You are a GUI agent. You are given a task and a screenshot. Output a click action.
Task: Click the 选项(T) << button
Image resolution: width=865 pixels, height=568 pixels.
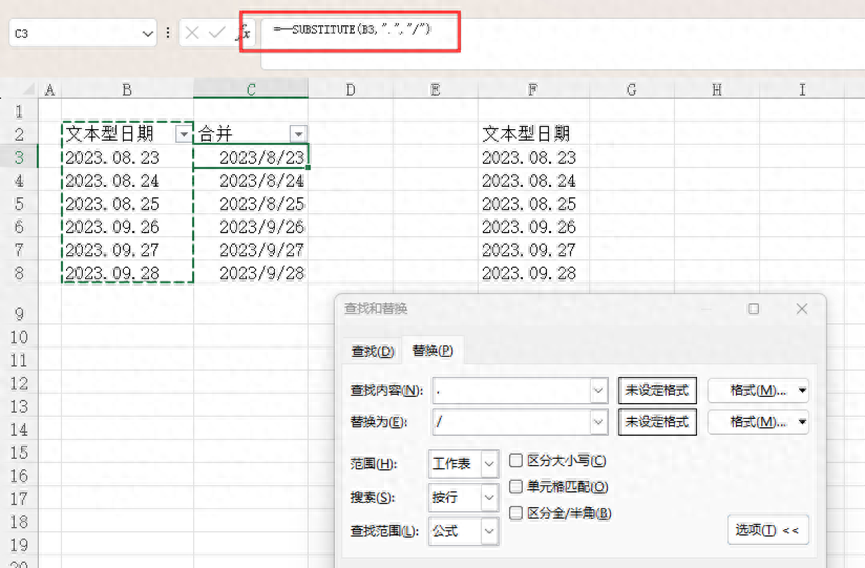coord(768,530)
